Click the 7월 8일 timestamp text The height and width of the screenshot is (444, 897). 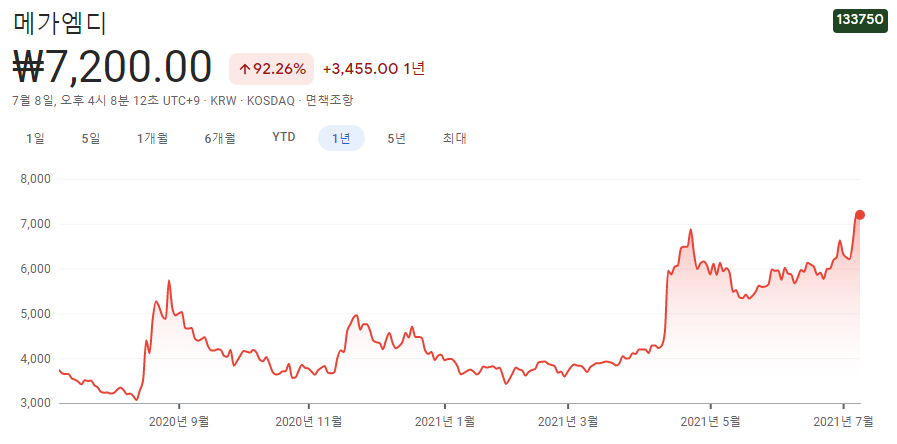tap(106, 101)
